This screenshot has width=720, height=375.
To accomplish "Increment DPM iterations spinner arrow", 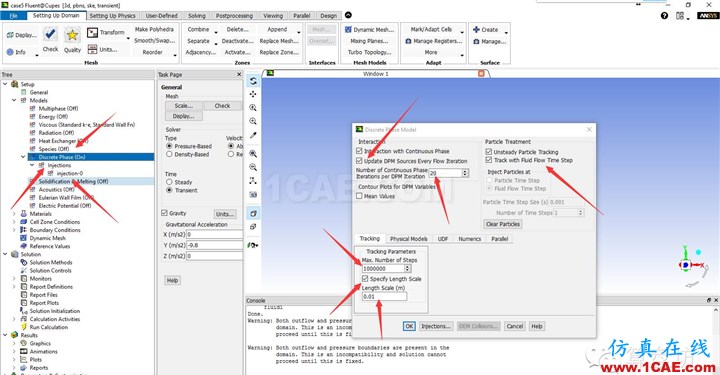I will point(465,171).
